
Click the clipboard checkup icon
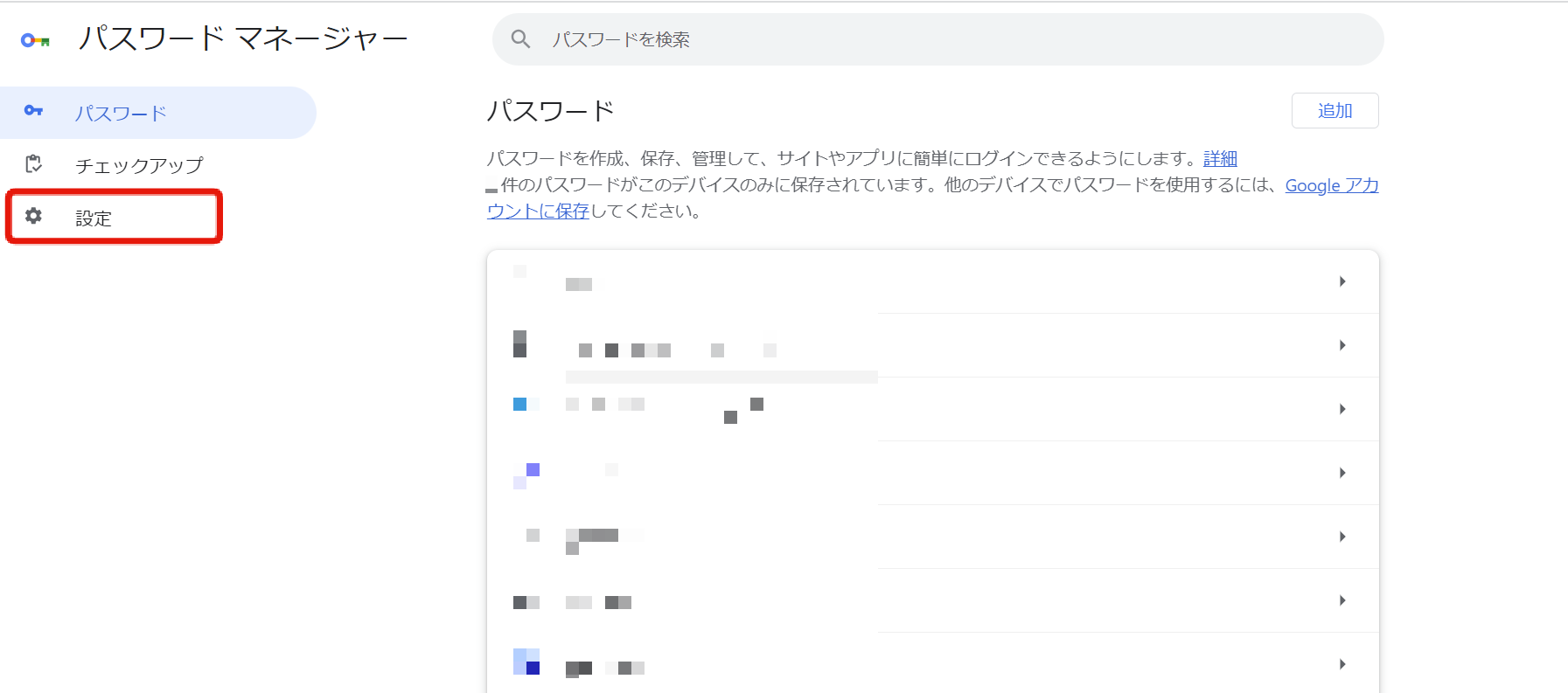tap(33, 163)
